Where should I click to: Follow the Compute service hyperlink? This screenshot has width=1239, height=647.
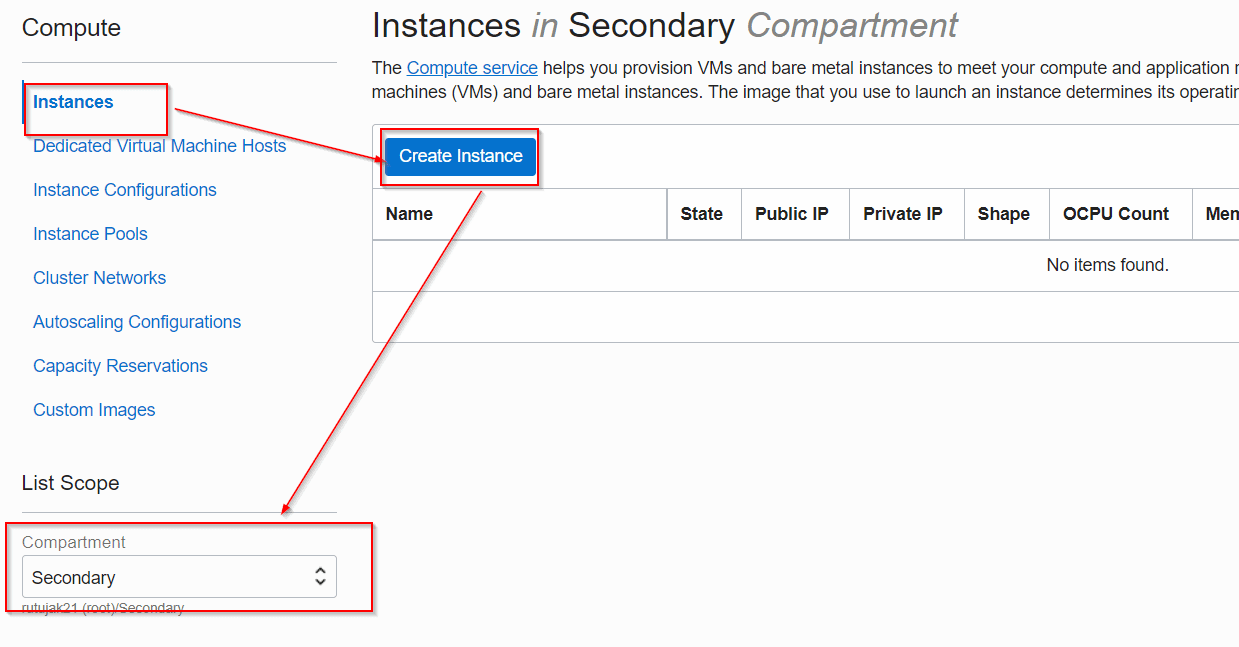click(472, 68)
